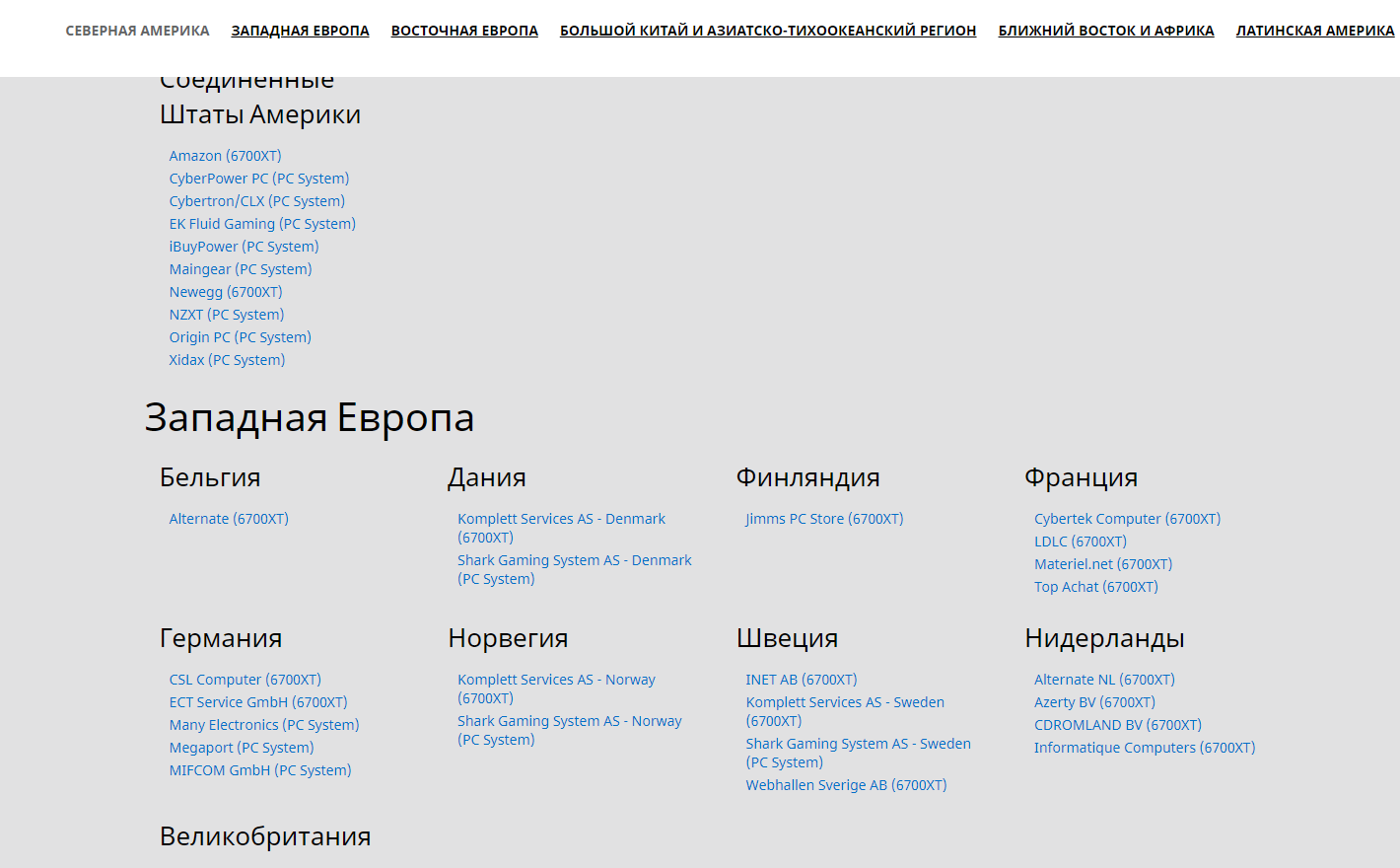Click Azerty BV (6700XT) link
1400x868 pixels.
coord(1094,702)
